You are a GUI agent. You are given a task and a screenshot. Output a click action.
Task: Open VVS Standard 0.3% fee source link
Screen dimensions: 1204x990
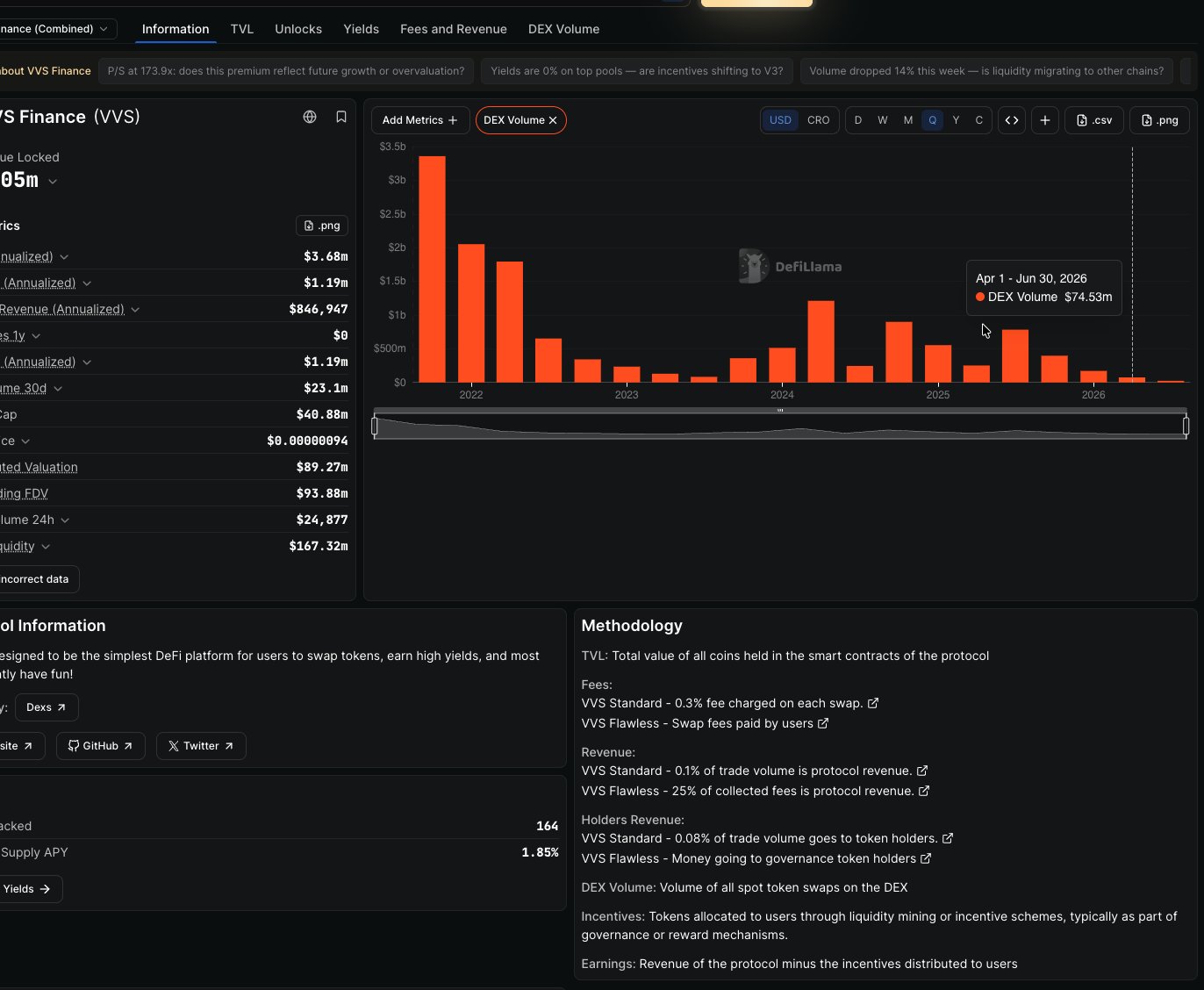click(873, 703)
